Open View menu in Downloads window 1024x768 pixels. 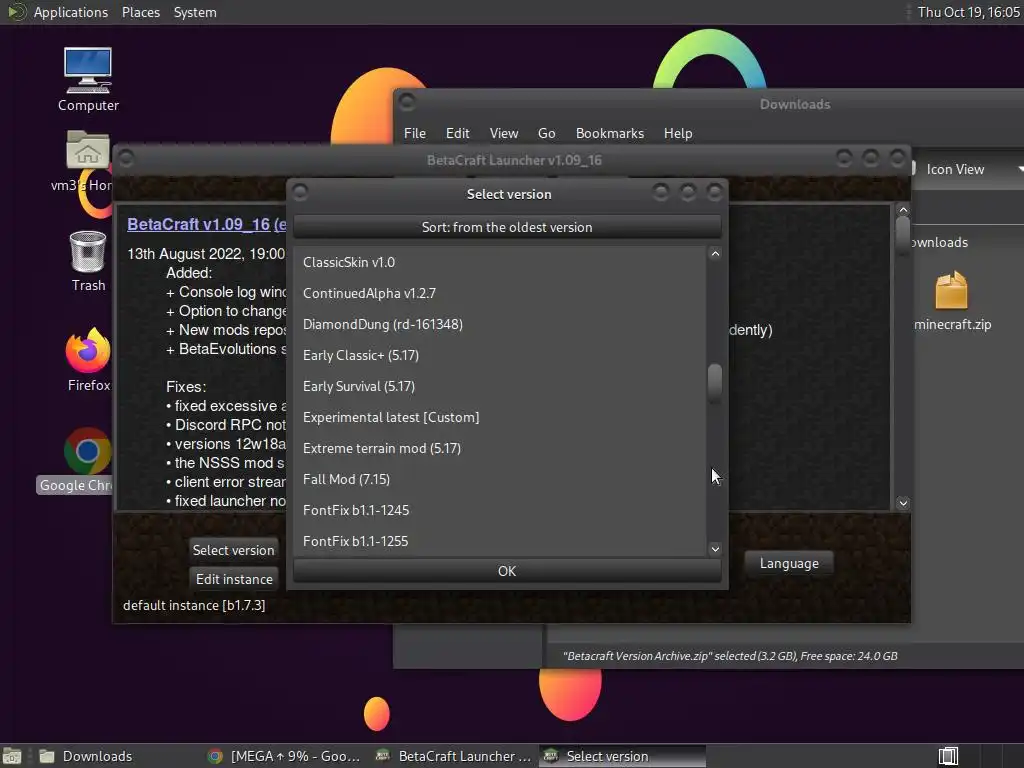pyautogui.click(x=504, y=133)
